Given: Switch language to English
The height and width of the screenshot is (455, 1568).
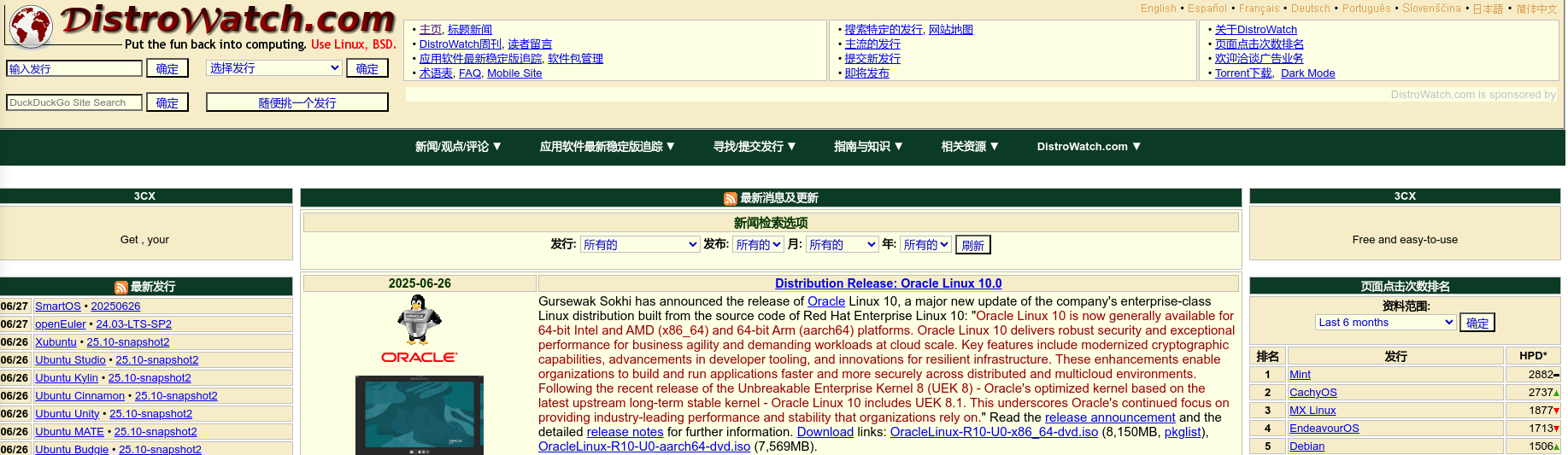Looking at the screenshot, I should [1158, 9].
